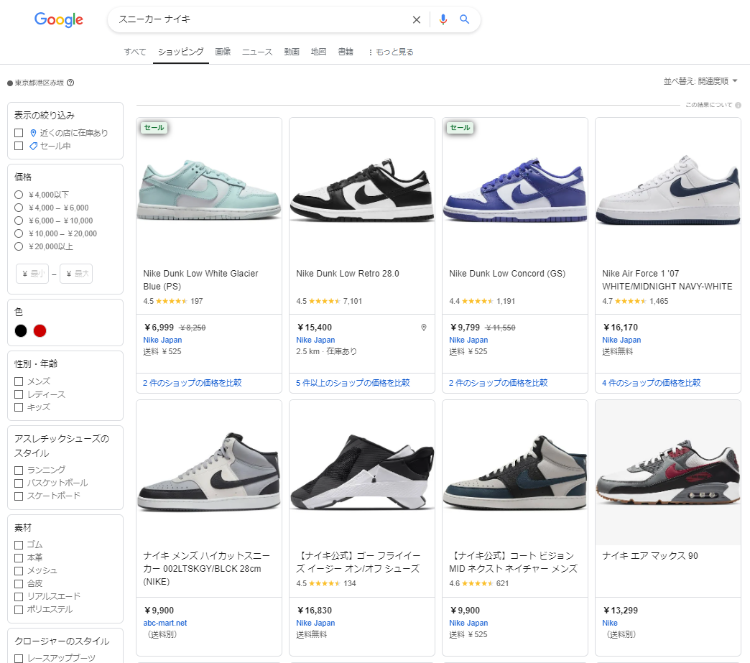
Task: Switch to the すべて tab
Action: (135, 52)
